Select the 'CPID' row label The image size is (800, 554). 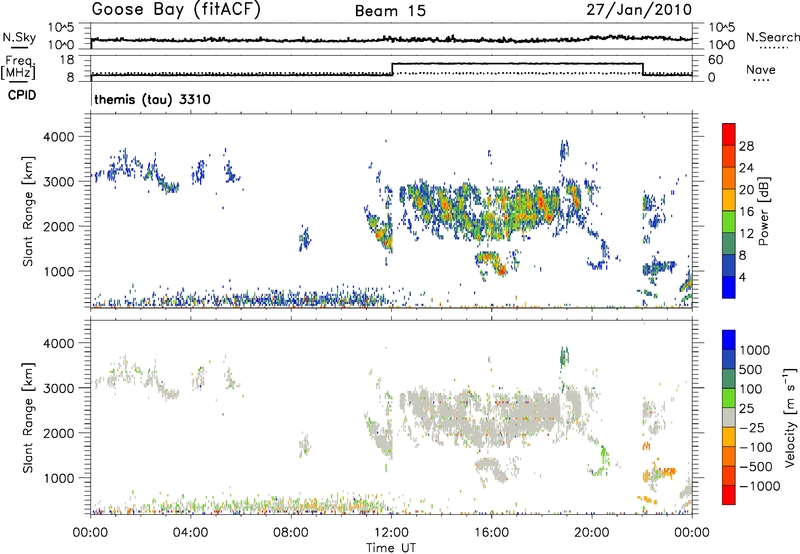coord(22,95)
